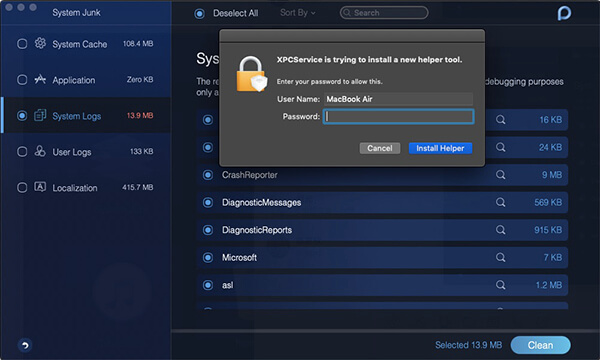Click the System Cache gear icon
The width and height of the screenshot is (600, 360).
tap(40, 43)
